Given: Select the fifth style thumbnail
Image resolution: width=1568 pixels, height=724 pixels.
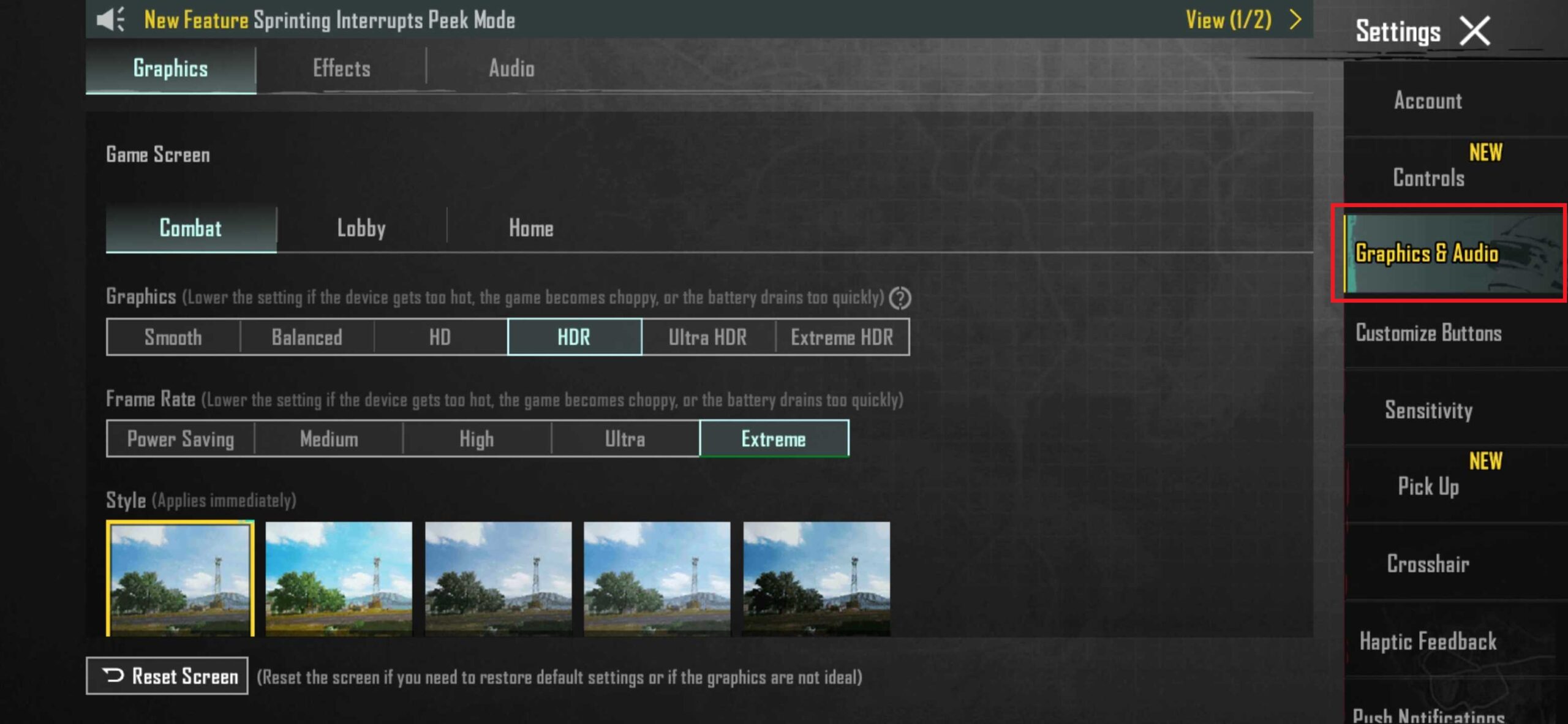Looking at the screenshot, I should pos(816,578).
